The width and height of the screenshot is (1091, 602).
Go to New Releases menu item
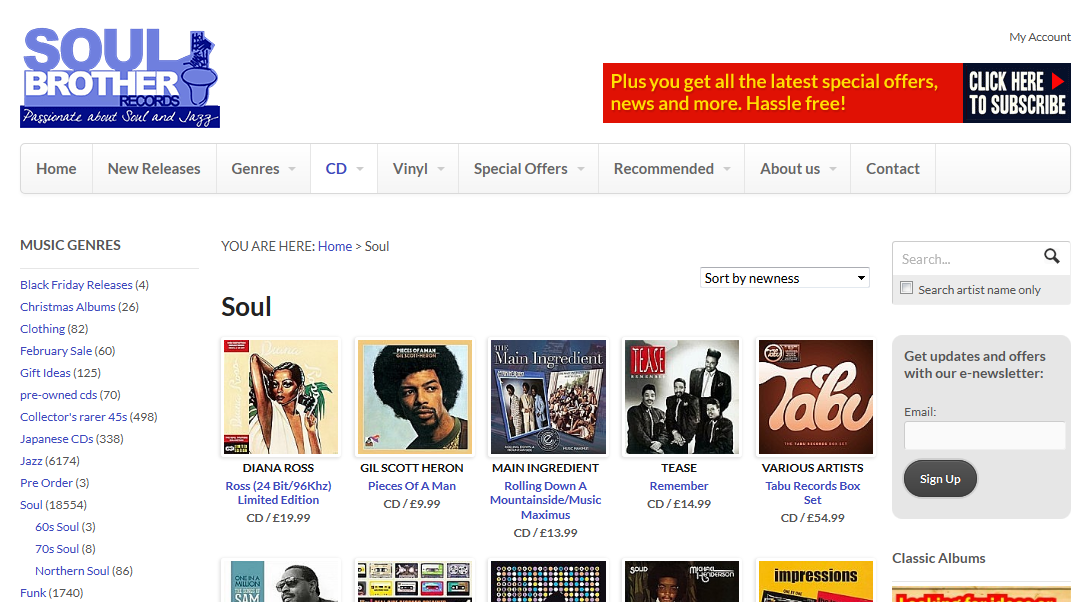[154, 169]
